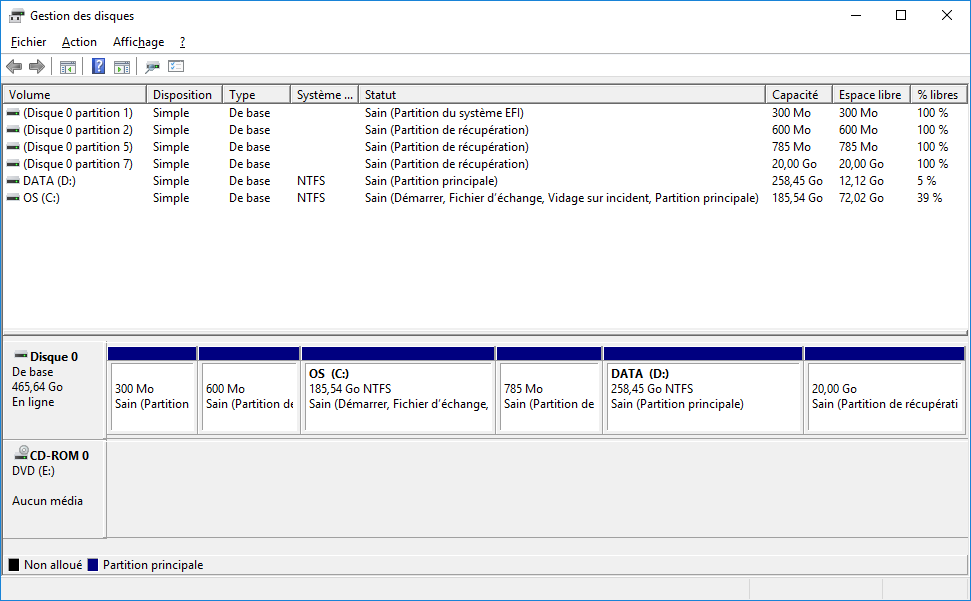Sort by the Disposition column header
This screenshot has width=971, height=601.
point(184,95)
